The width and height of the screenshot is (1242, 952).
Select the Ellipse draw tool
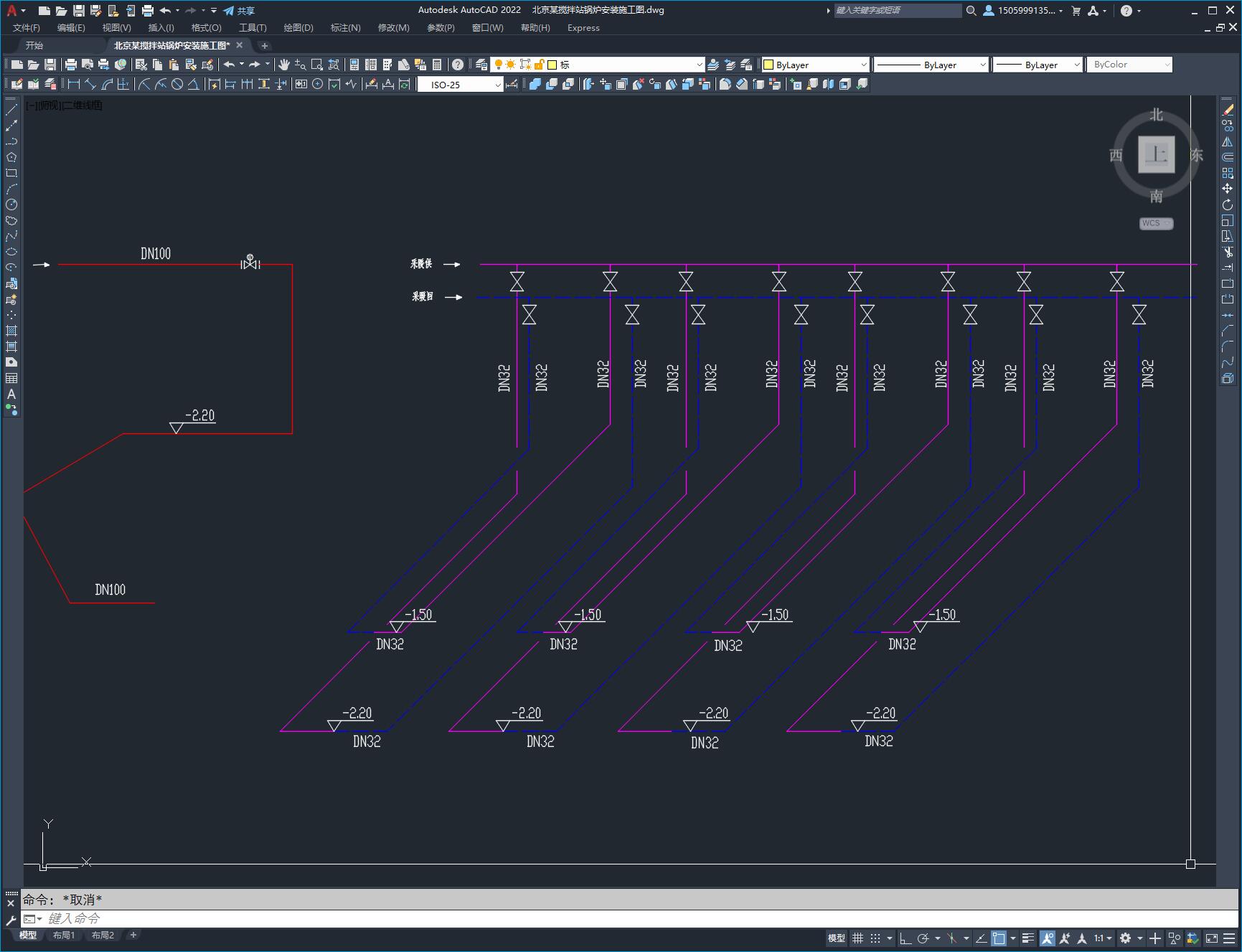11,252
